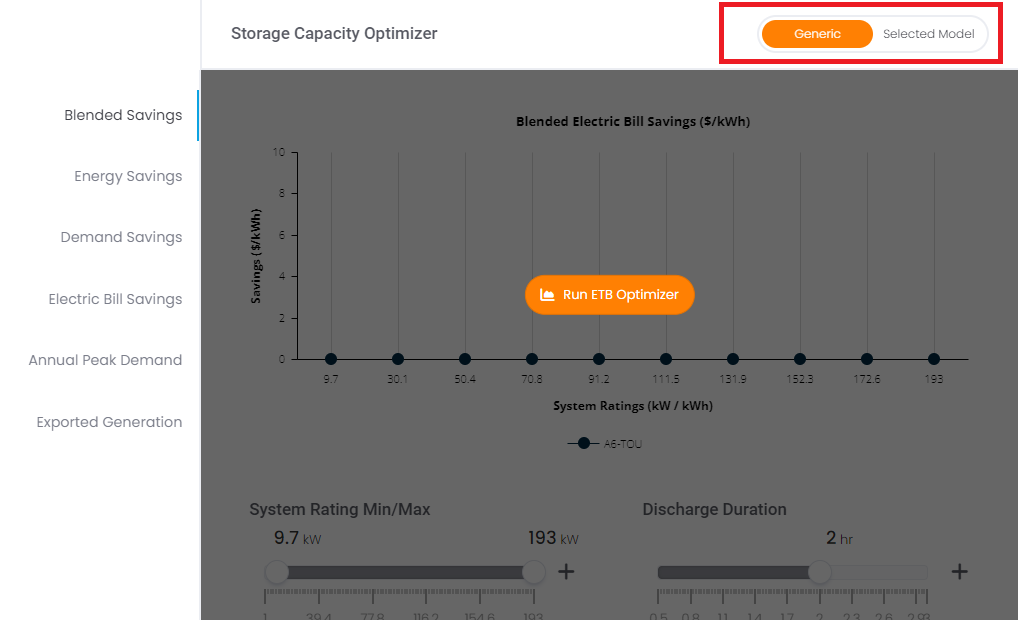The height and width of the screenshot is (620, 1018).
Task: Click the plus icon beside System Rating slider
Action: pos(566,571)
